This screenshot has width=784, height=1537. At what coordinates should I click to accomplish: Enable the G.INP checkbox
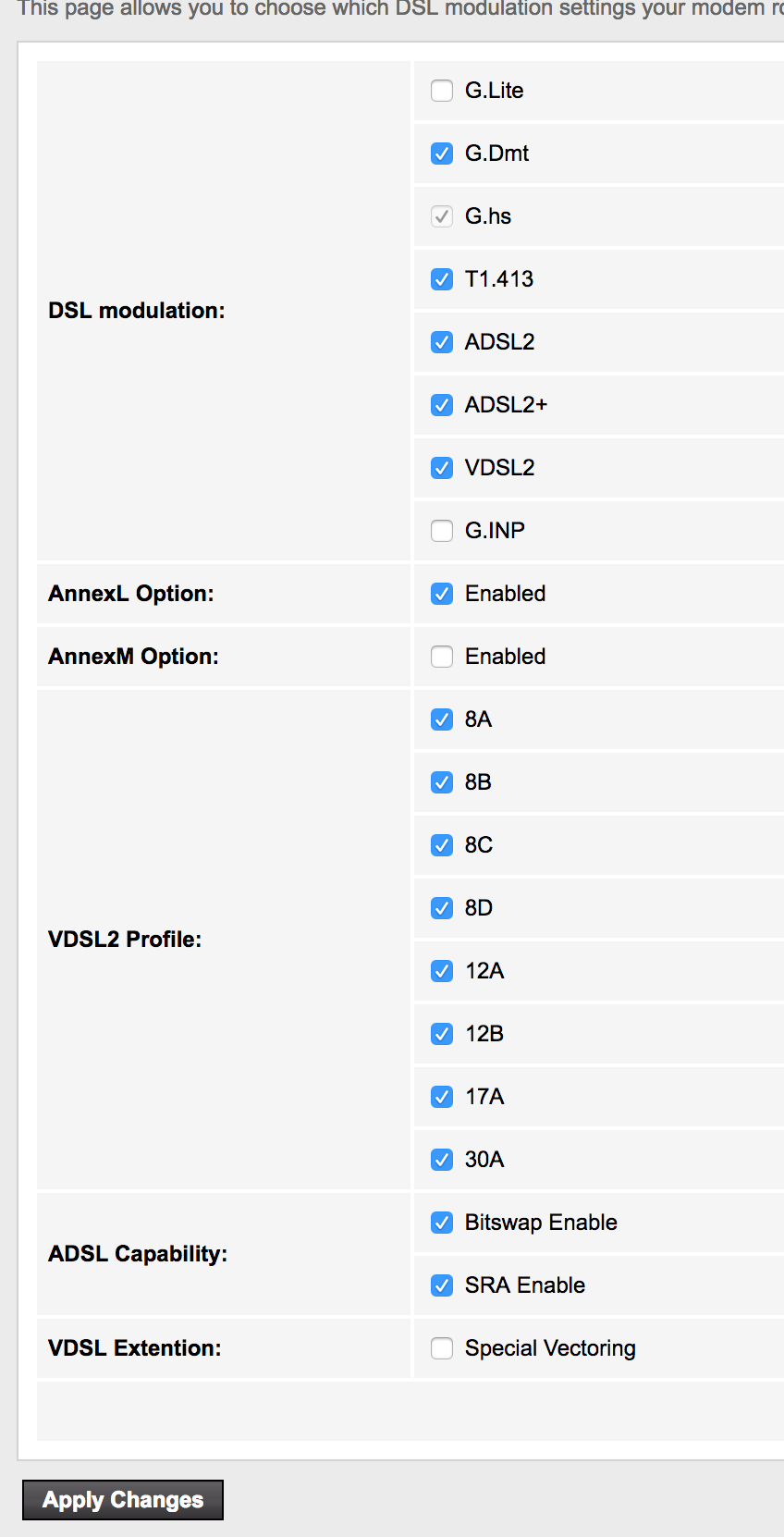point(442,531)
